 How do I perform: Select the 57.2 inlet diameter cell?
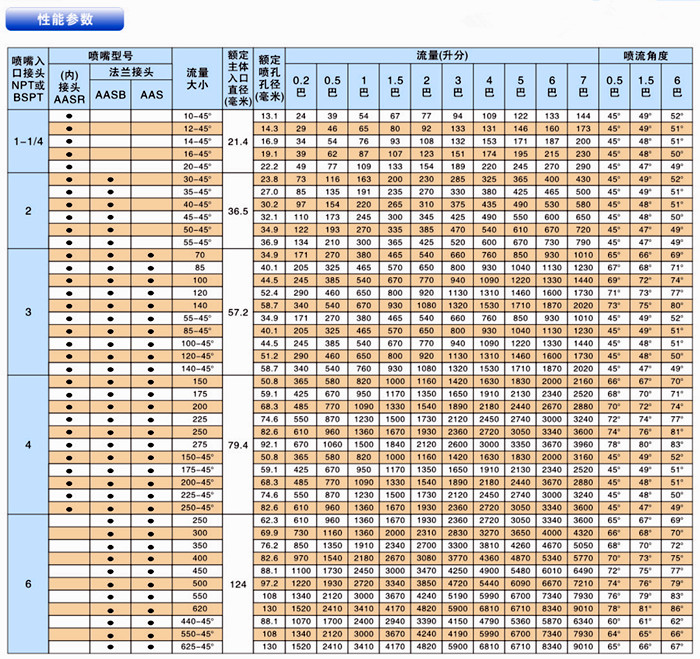tap(238, 312)
